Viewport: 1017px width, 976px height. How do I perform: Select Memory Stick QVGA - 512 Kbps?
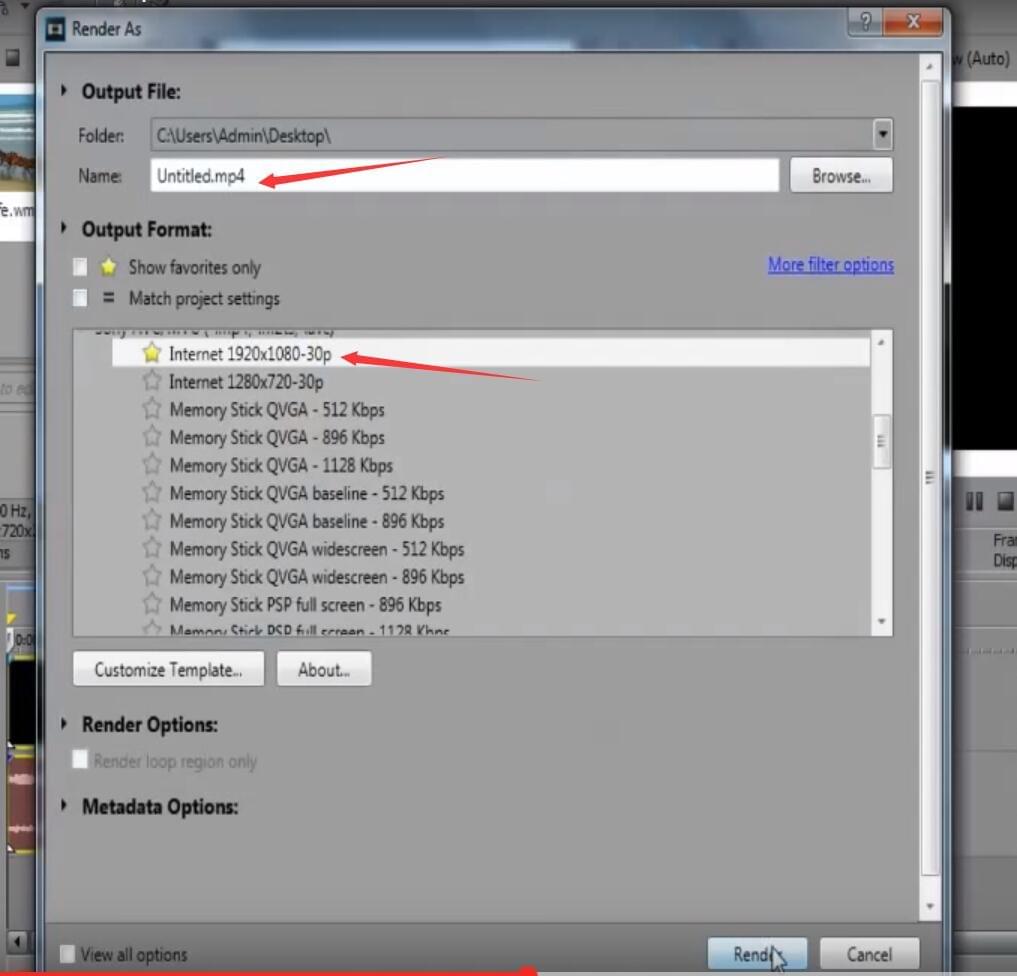(277, 410)
